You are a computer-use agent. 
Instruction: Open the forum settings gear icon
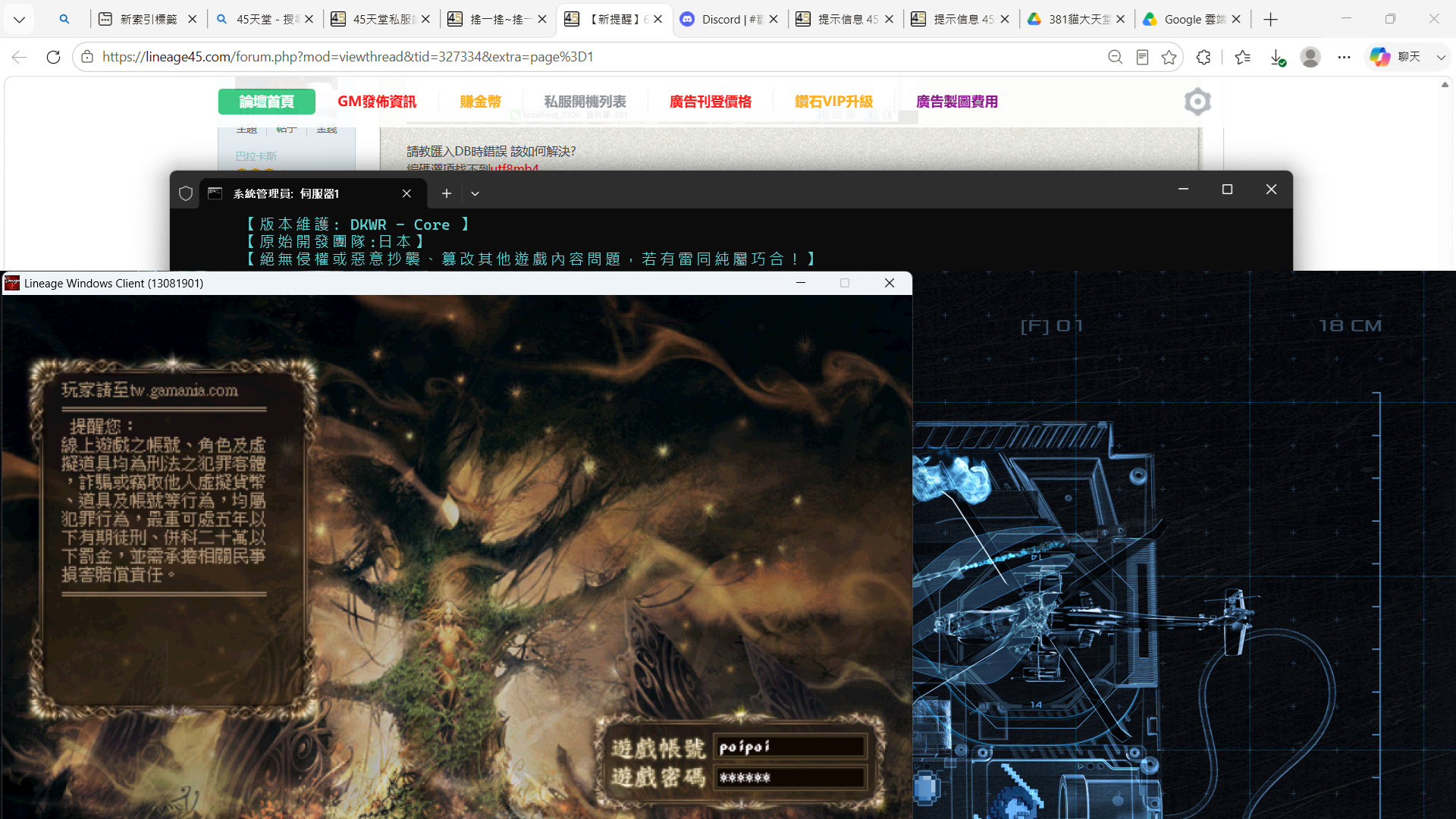(1197, 102)
